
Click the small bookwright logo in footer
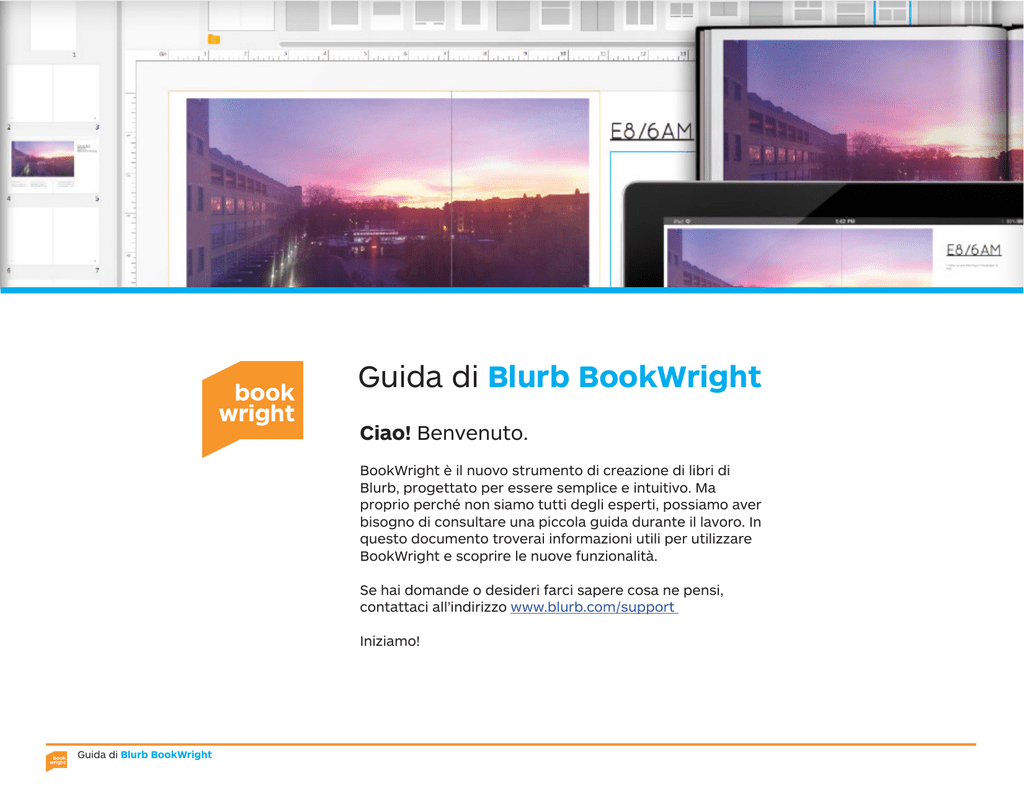coord(57,761)
